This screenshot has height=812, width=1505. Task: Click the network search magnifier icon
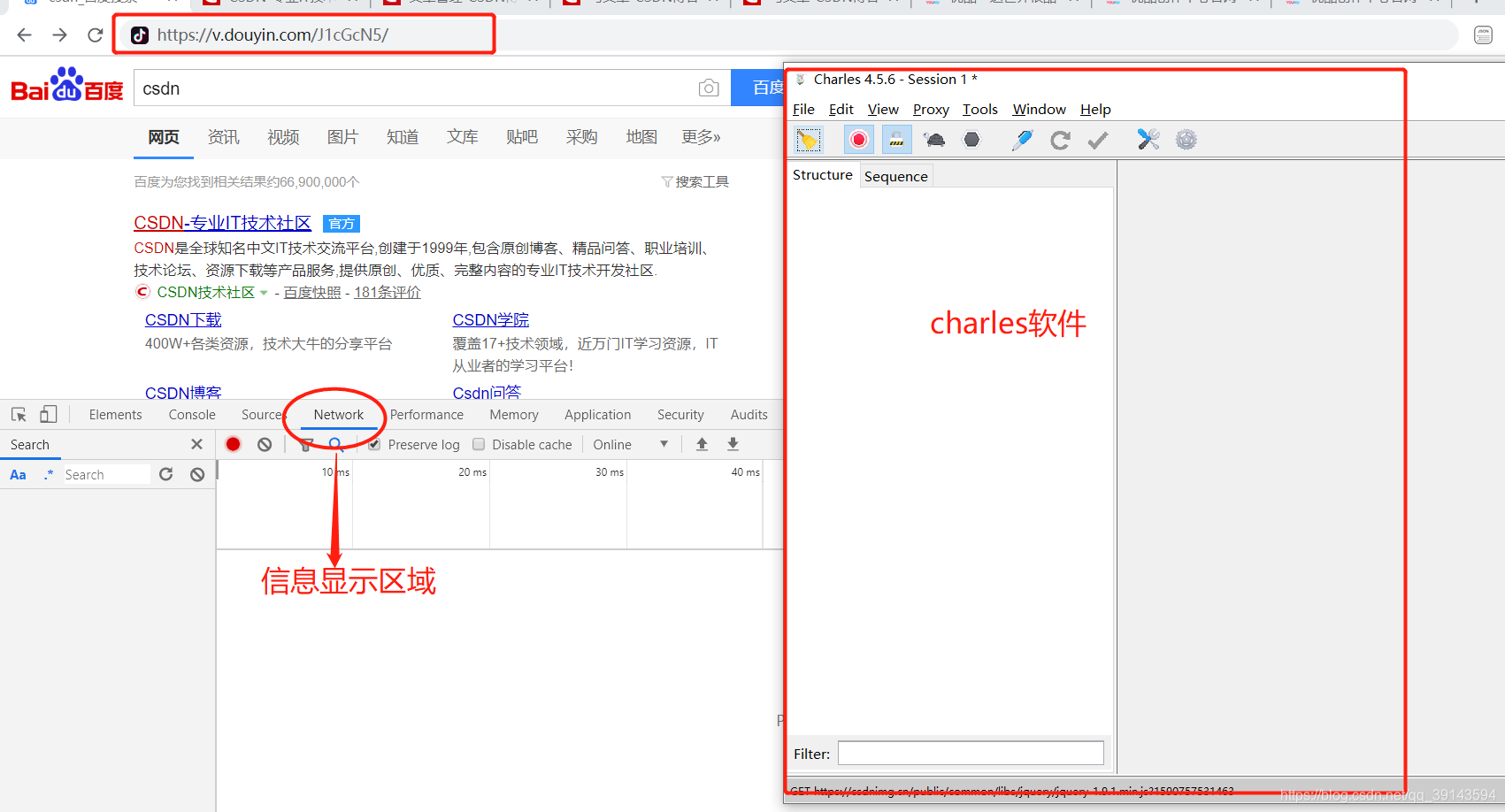point(335,444)
